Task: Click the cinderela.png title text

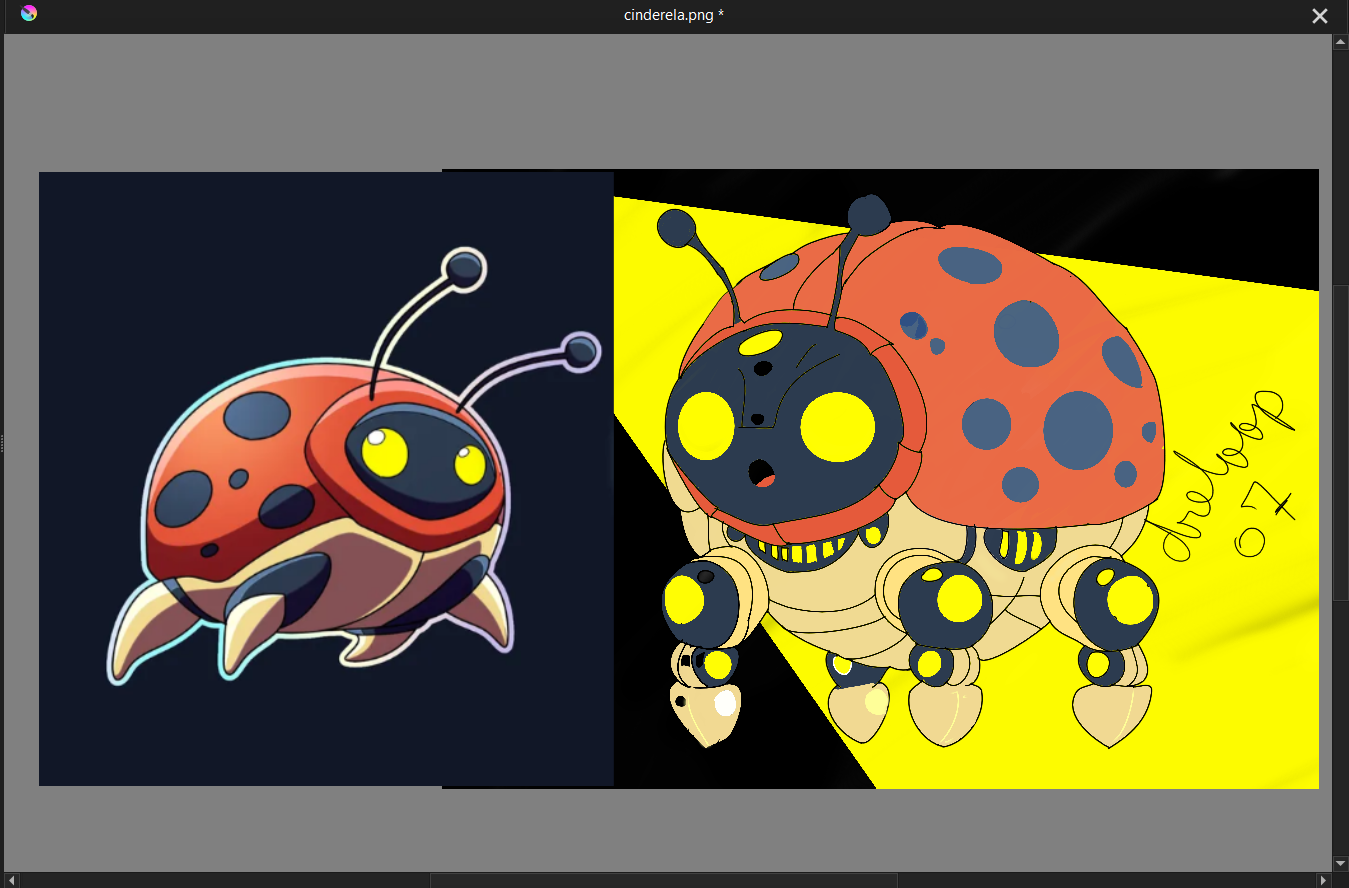Action: pyautogui.click(x=674, y=15)
